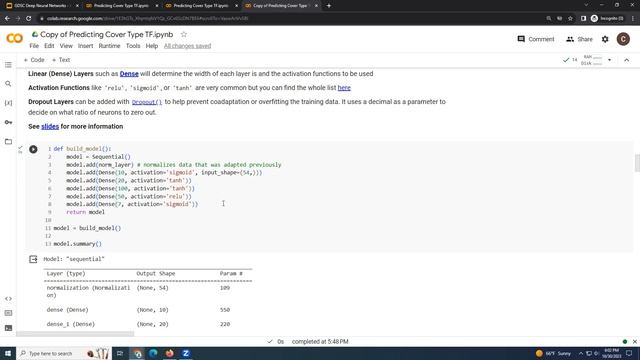Open the slides link
The image size is (640, 360).
click(50, 127)
